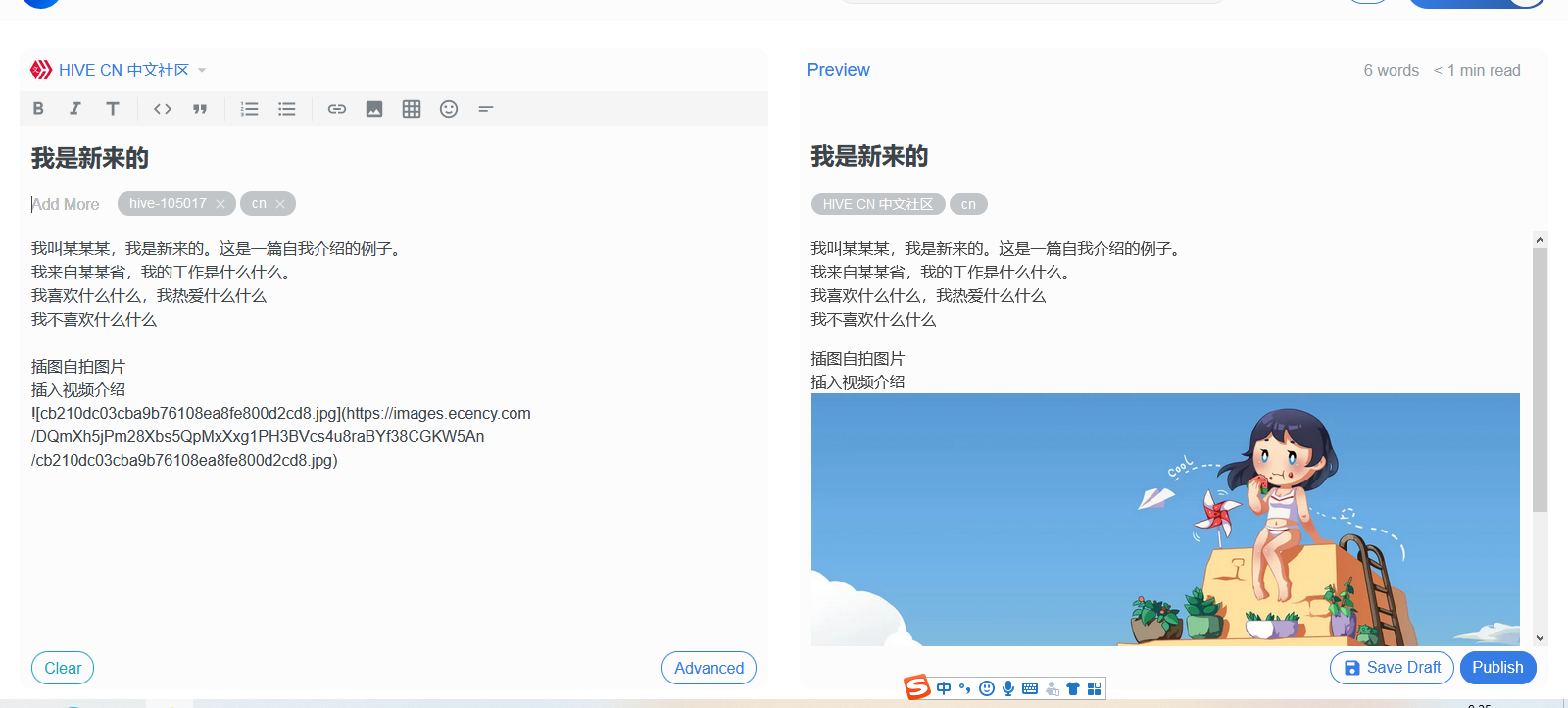This screenshot has width=1568, height=708.
Task: Clear the editor content
Action: (x=63, y=668)
